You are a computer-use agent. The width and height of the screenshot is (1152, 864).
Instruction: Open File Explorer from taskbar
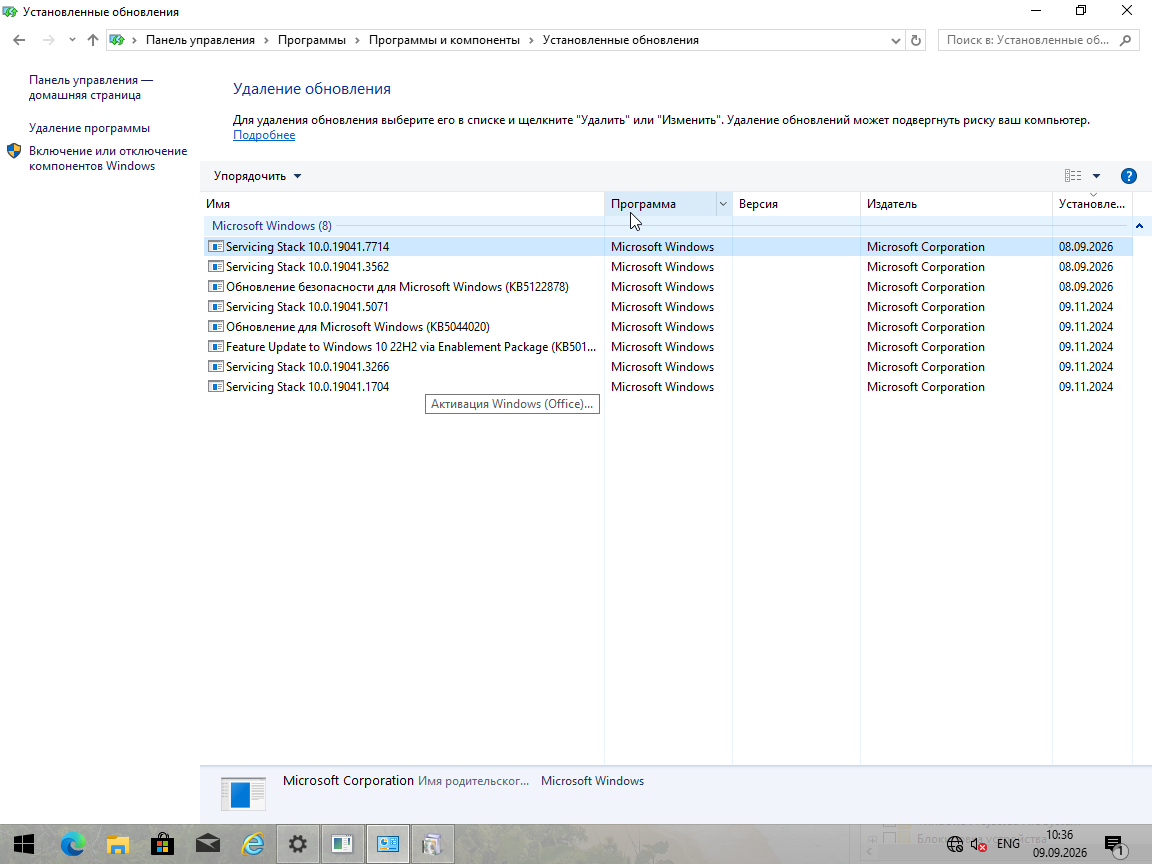[118, 844]
